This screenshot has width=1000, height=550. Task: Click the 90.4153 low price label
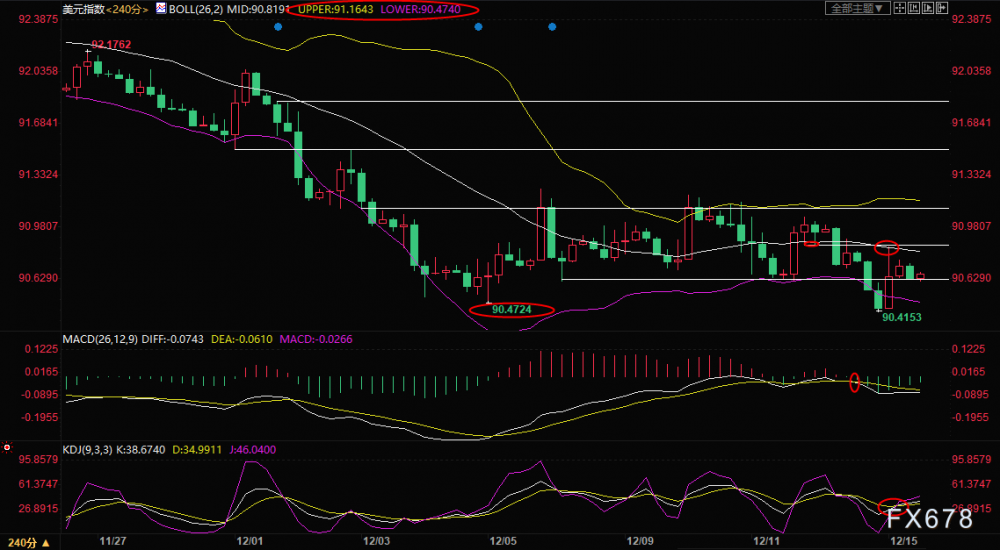(x=902, y=317)
